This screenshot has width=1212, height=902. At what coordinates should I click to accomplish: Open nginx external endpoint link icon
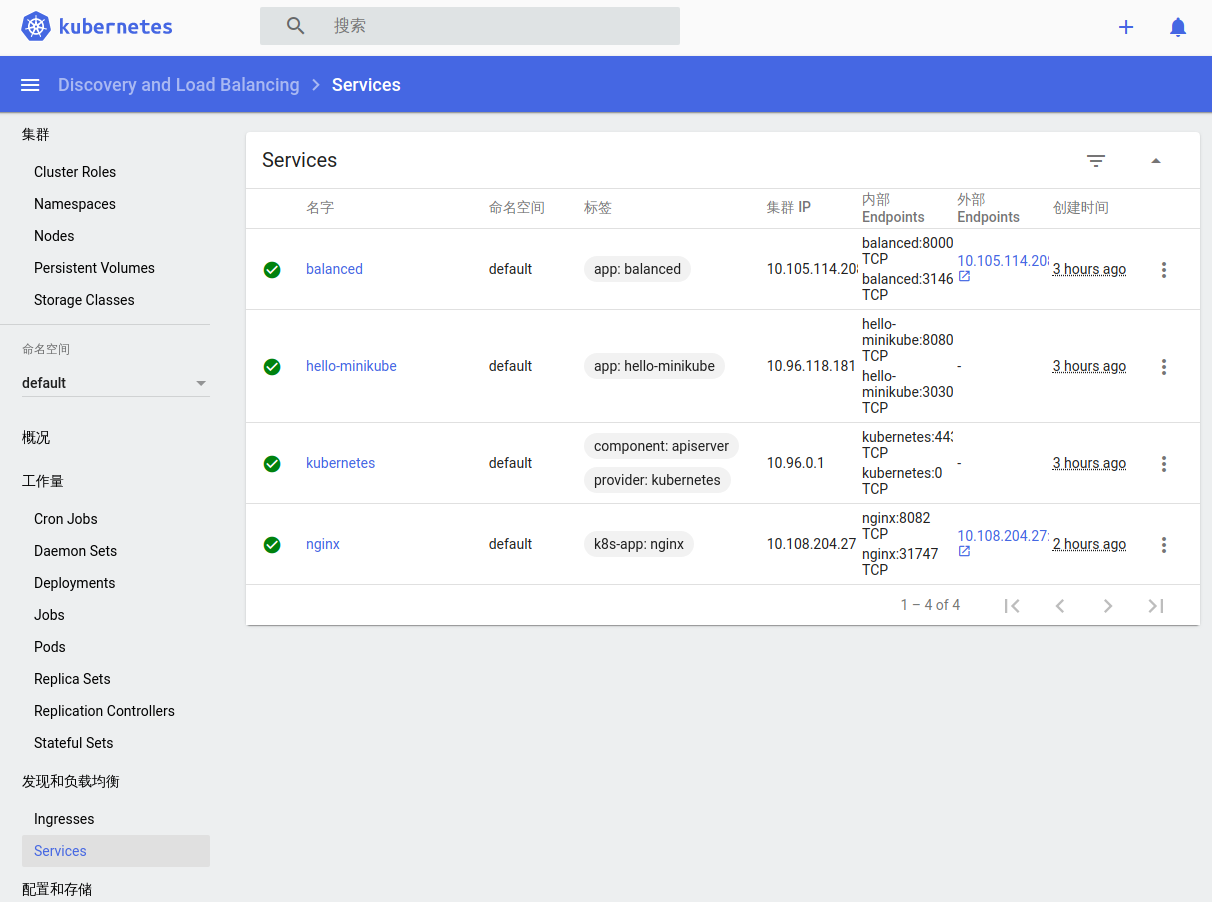tap(964, 552)
